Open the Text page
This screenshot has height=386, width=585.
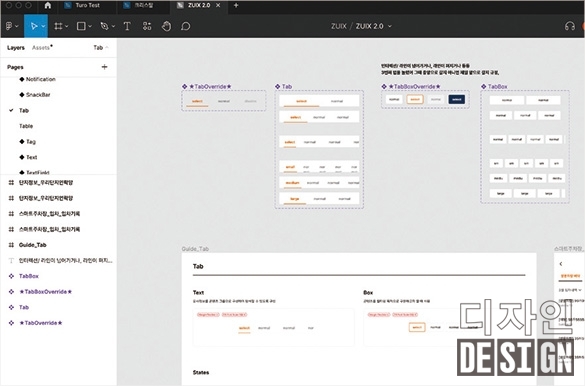[x=32, y=157]
